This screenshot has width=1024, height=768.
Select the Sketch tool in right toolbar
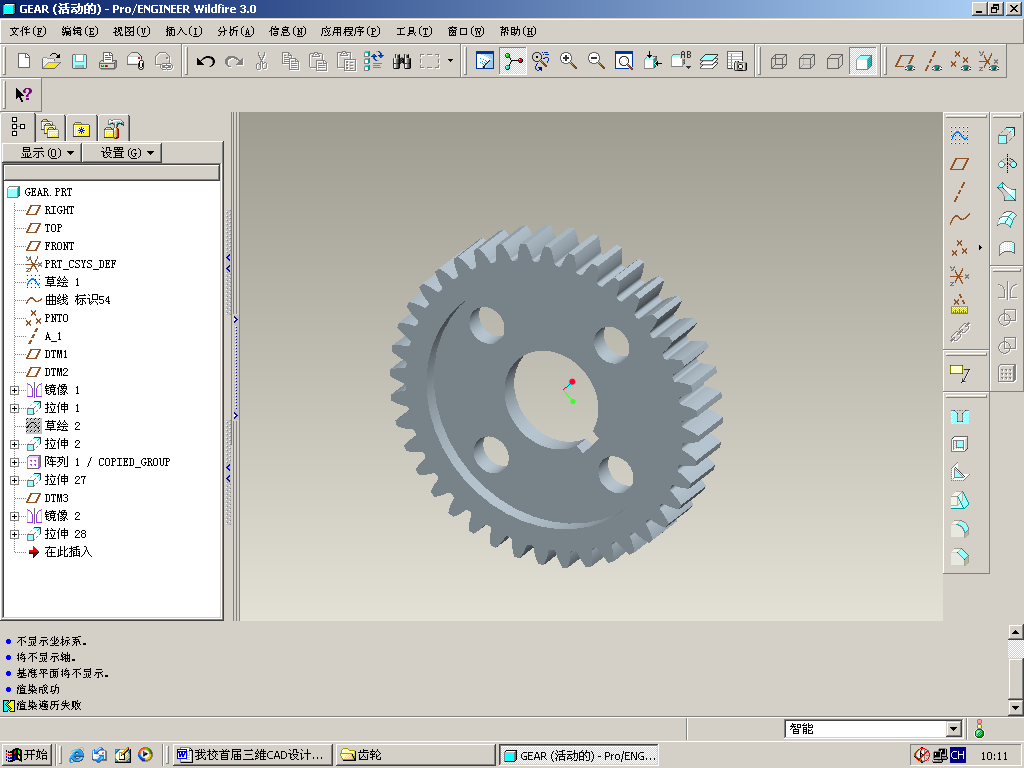tap(959, 135)
